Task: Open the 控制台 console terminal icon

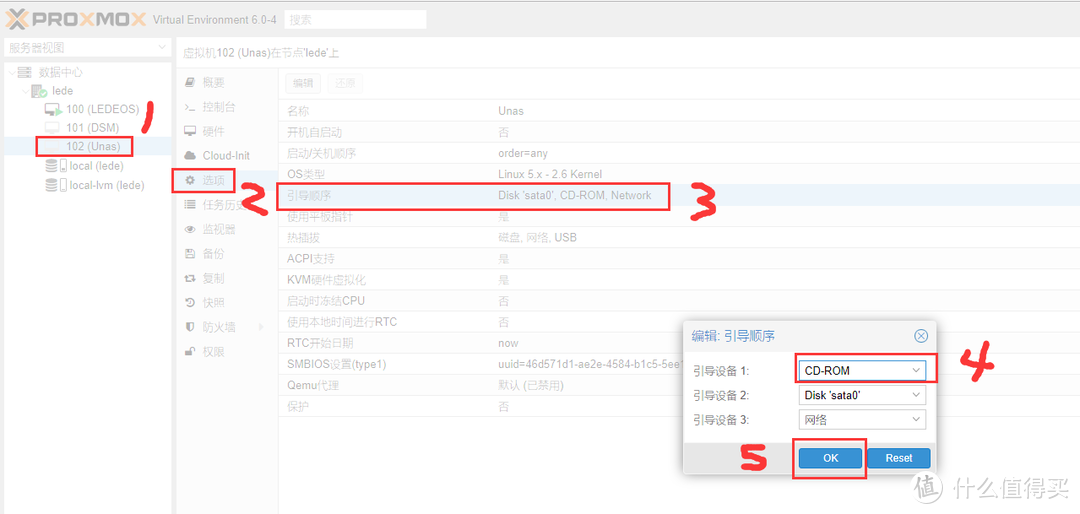Action: coord(190,107)
